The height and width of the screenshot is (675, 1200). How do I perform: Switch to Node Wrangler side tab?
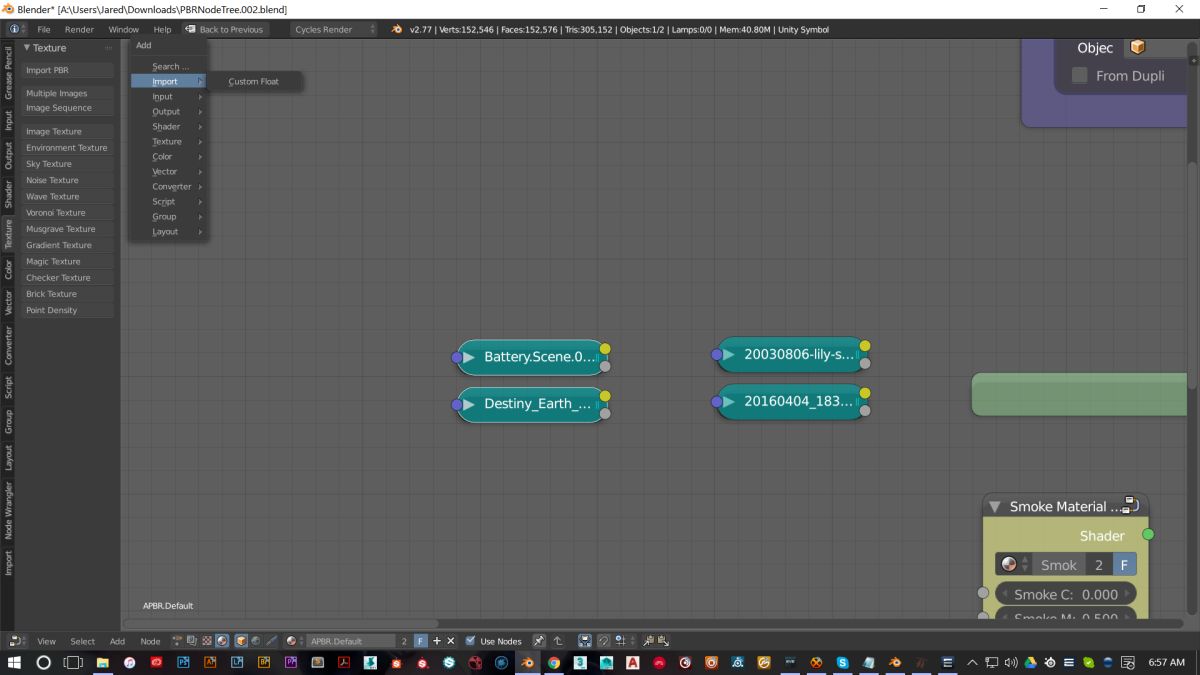9,510
